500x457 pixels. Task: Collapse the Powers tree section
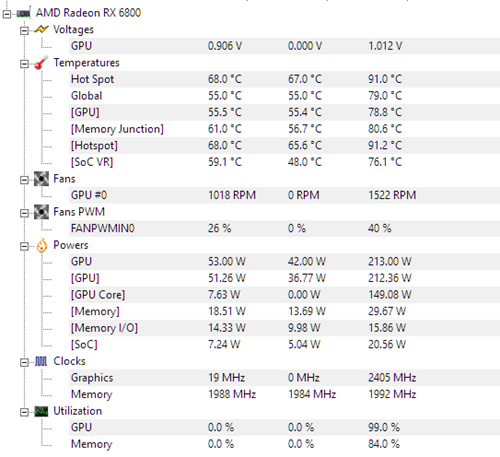coord(24,246)
